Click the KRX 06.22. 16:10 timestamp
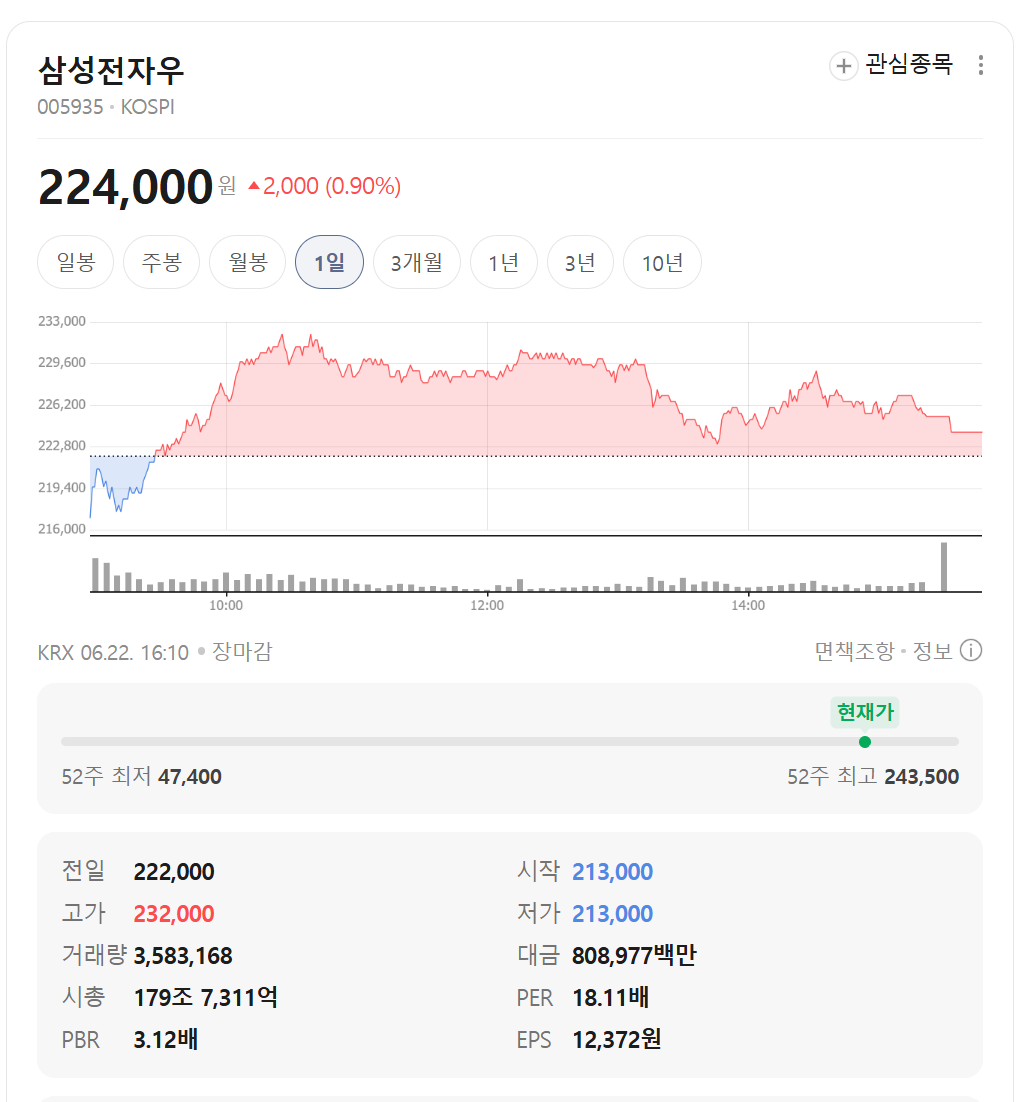 (113, 652)
